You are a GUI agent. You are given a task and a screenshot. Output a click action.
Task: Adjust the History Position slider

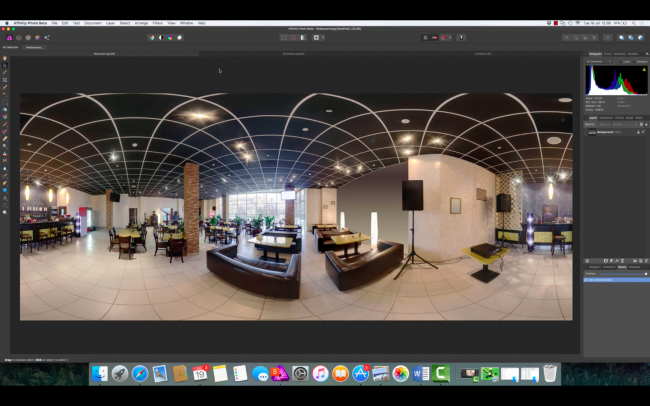coord(623,274)
